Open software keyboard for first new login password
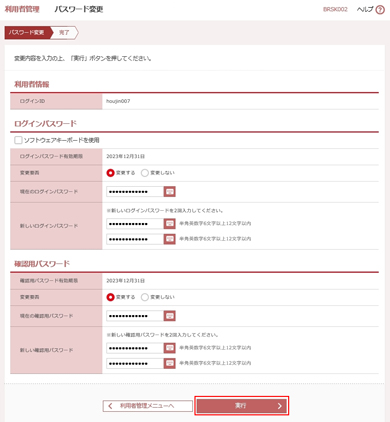Image resolution: width=390 pixels, height=422 pixels. coord(170,224)
